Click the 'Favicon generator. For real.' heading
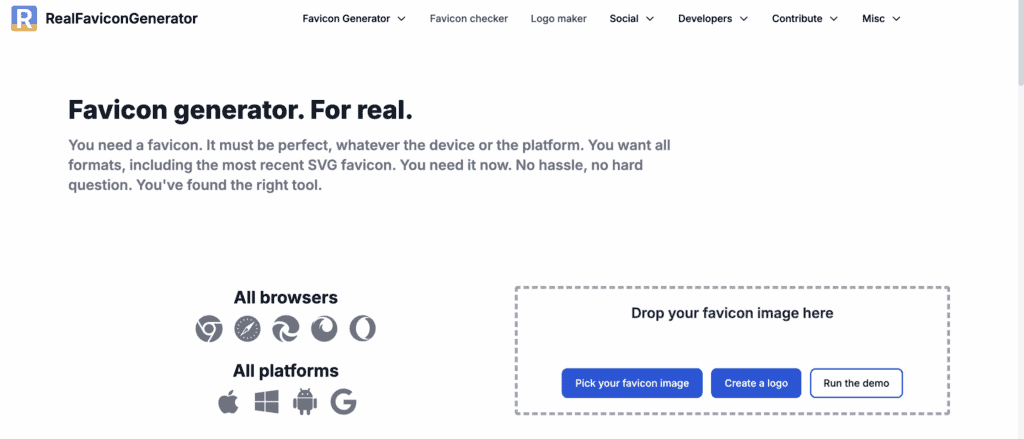The image size is (1024, 439). pos(240,110)
